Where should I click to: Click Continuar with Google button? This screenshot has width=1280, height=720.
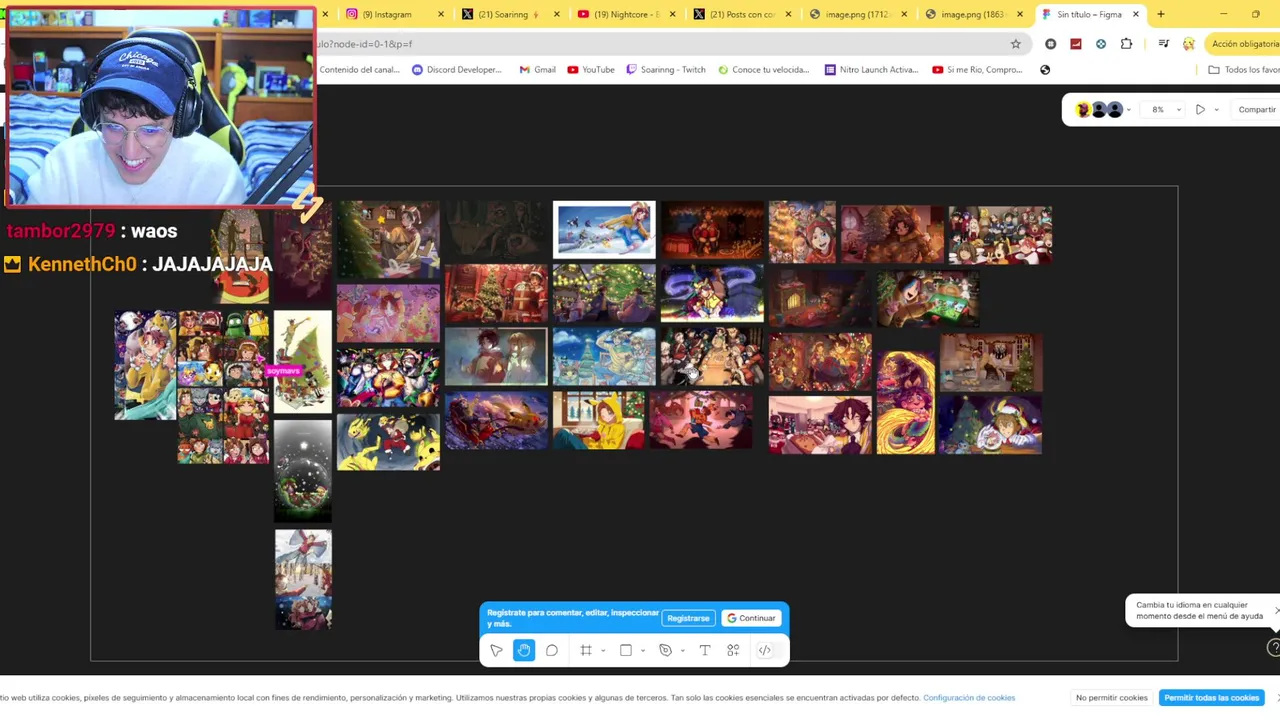pos(751,618)
